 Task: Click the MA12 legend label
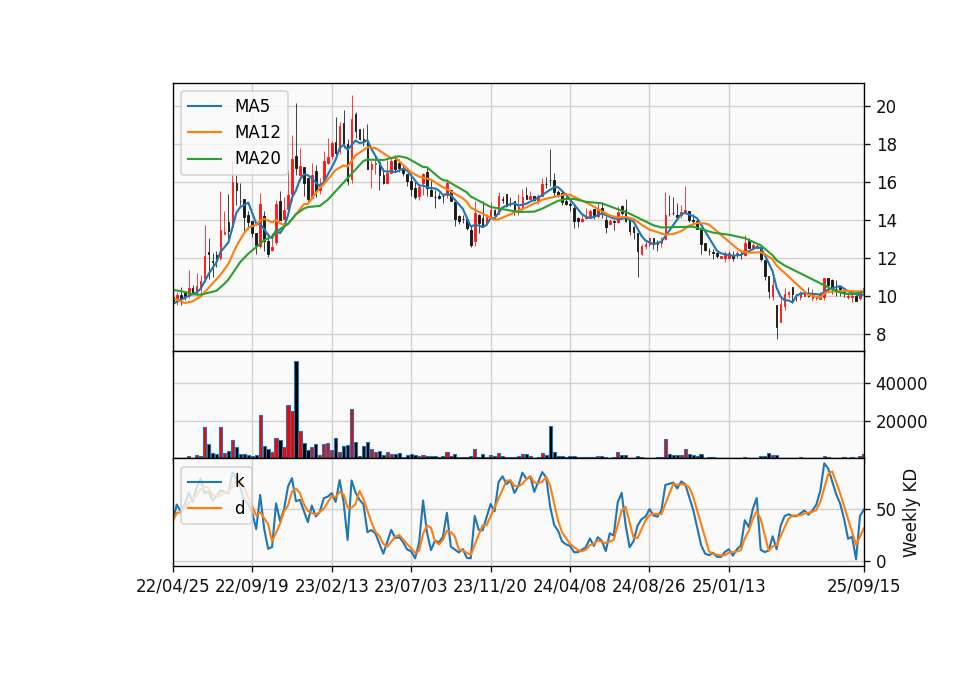point(257,132)
